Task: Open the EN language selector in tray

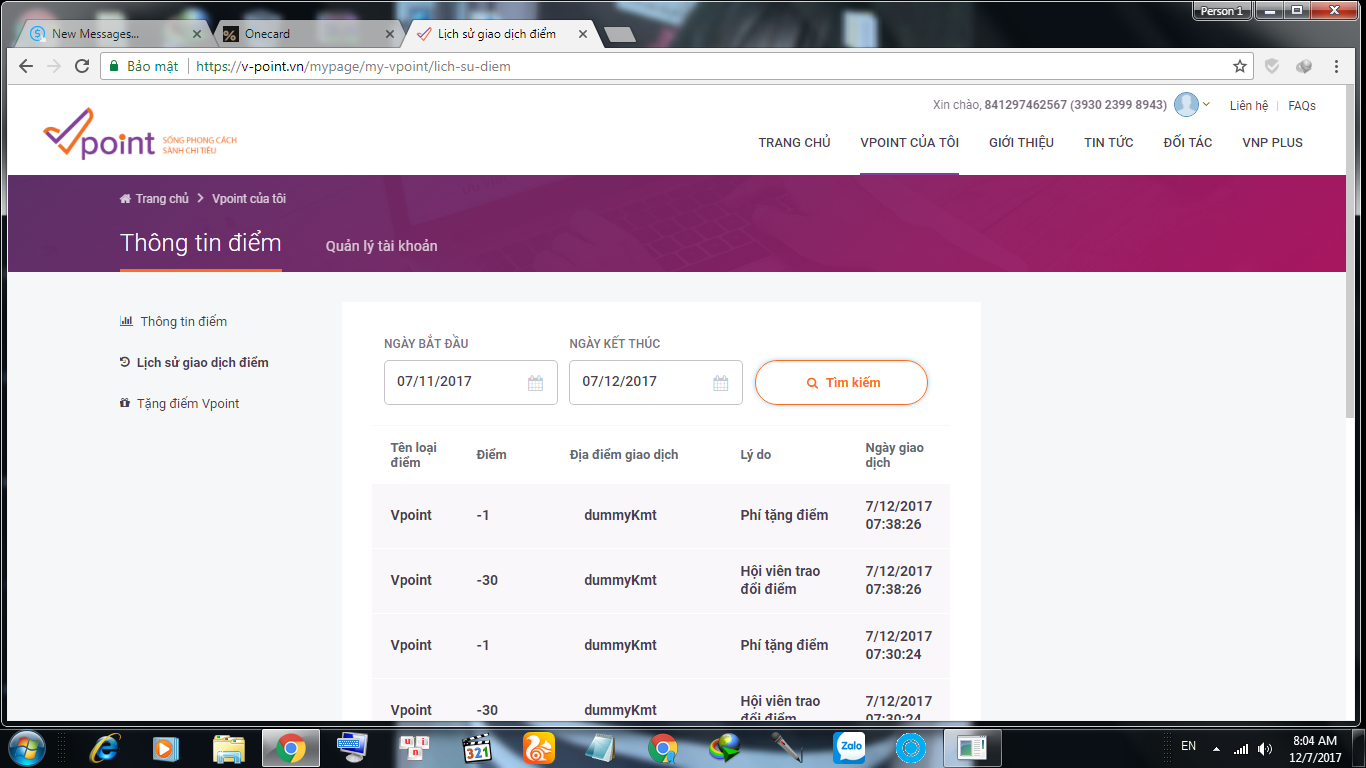Action: [1188, 746]
